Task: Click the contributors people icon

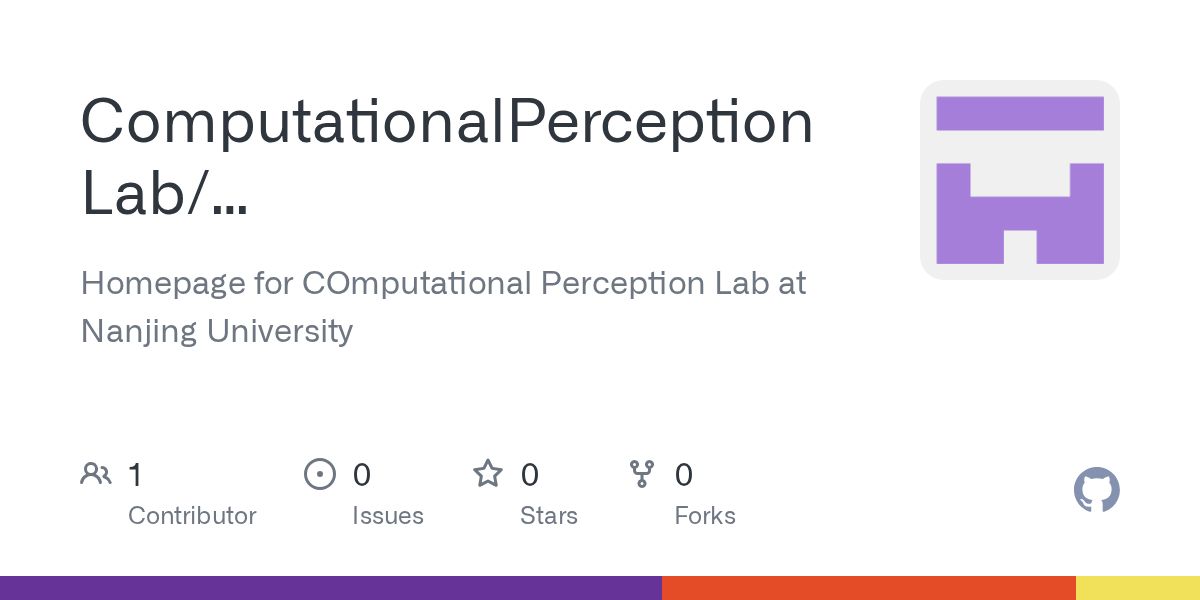Action: pyautogui.click(x=96, y=474)
